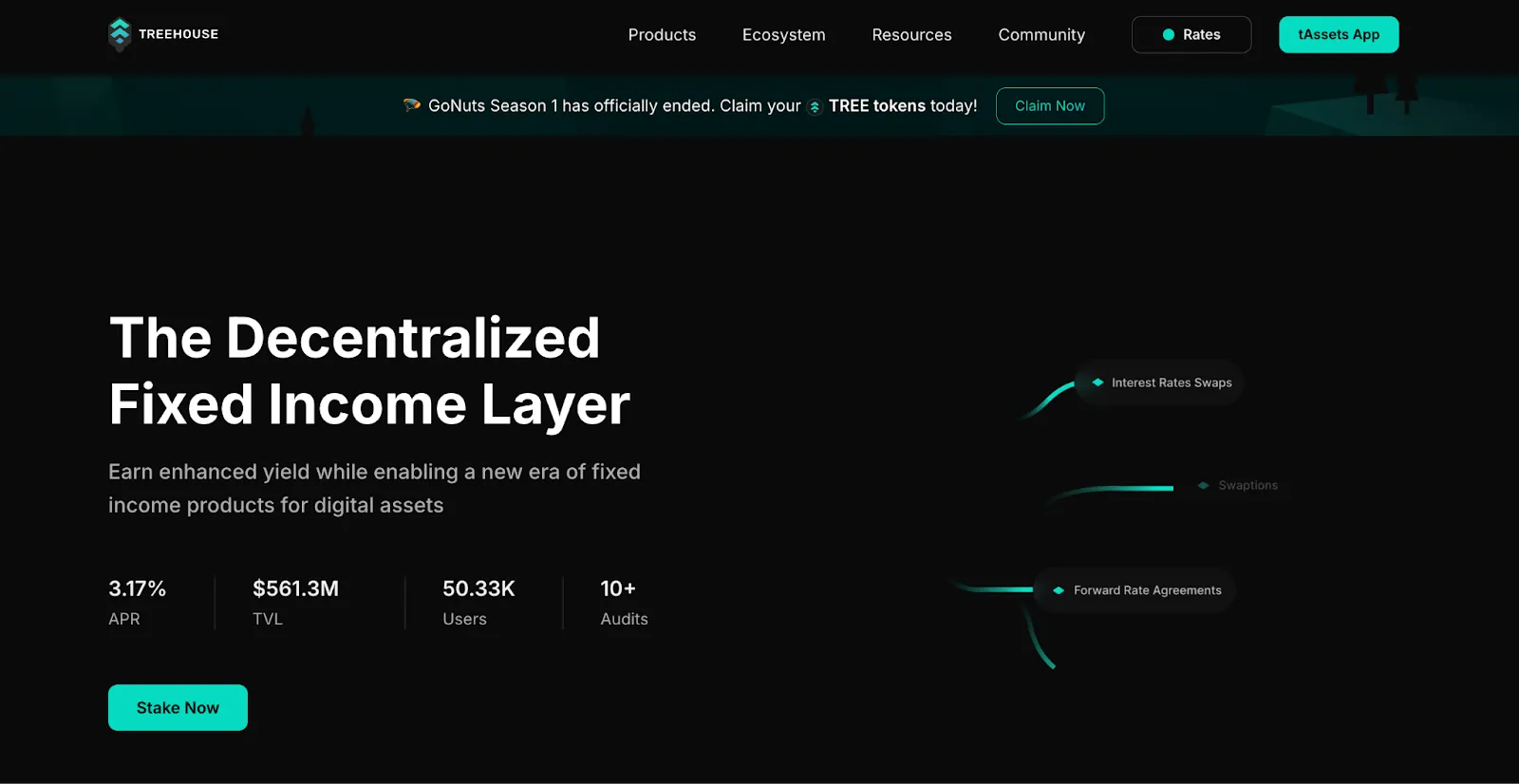Open the Products menu

click(662, 35)
